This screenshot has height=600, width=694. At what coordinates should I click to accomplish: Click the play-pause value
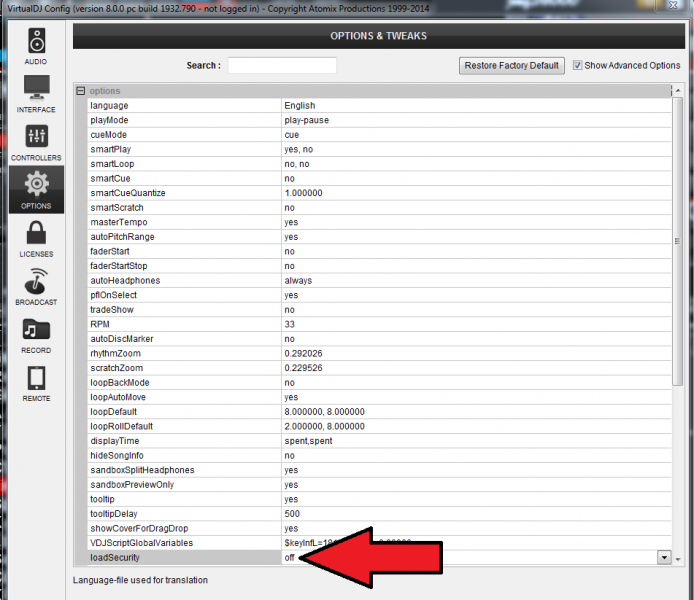[306, 120]
